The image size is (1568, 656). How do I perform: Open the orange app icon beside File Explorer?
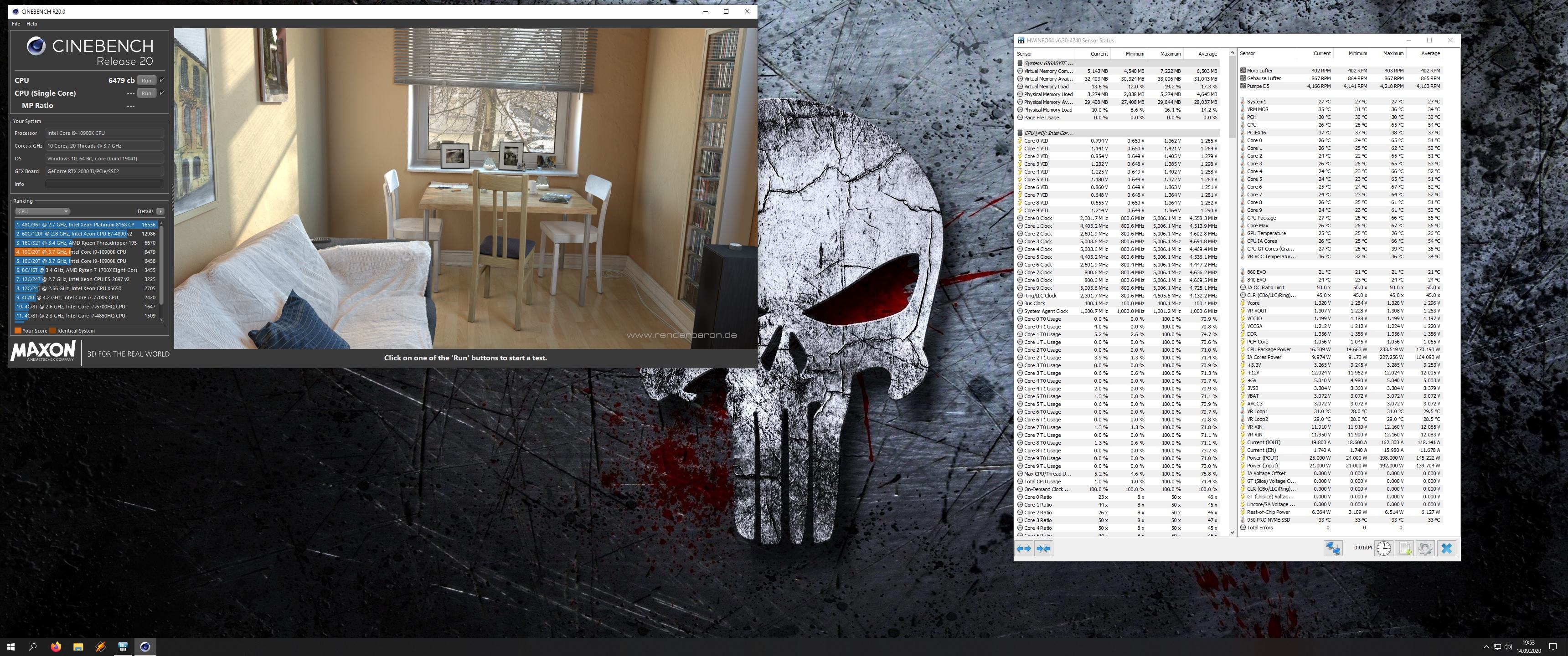[100, 647]
